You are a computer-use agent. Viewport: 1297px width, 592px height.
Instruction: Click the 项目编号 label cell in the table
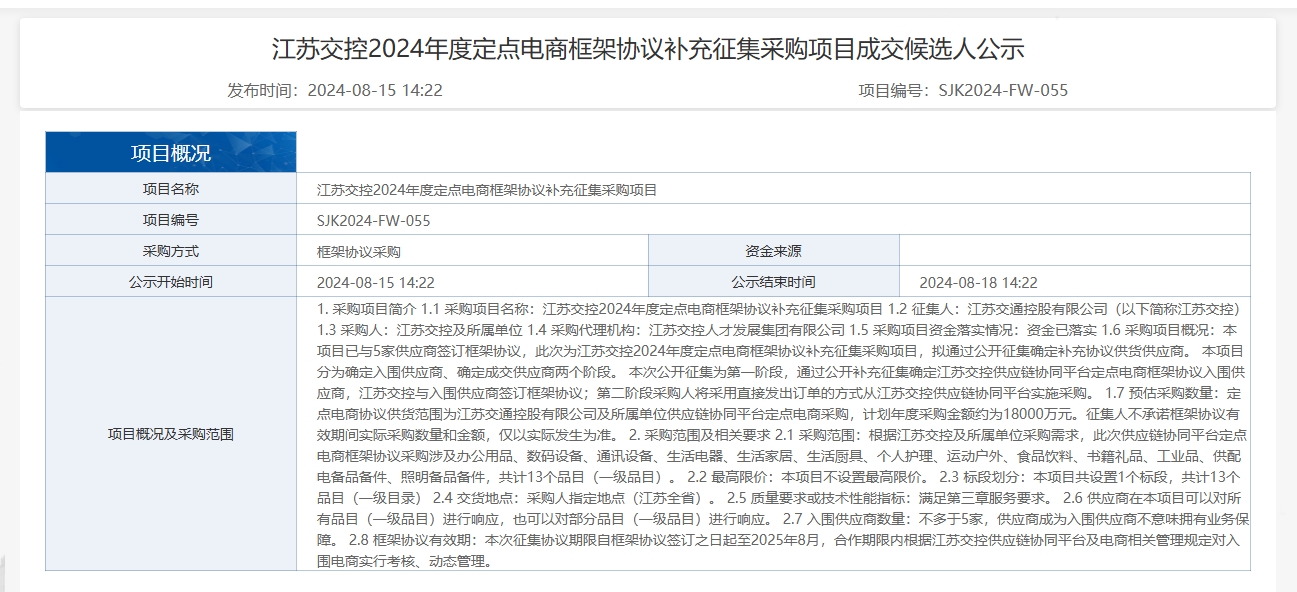tap(171, 220)
